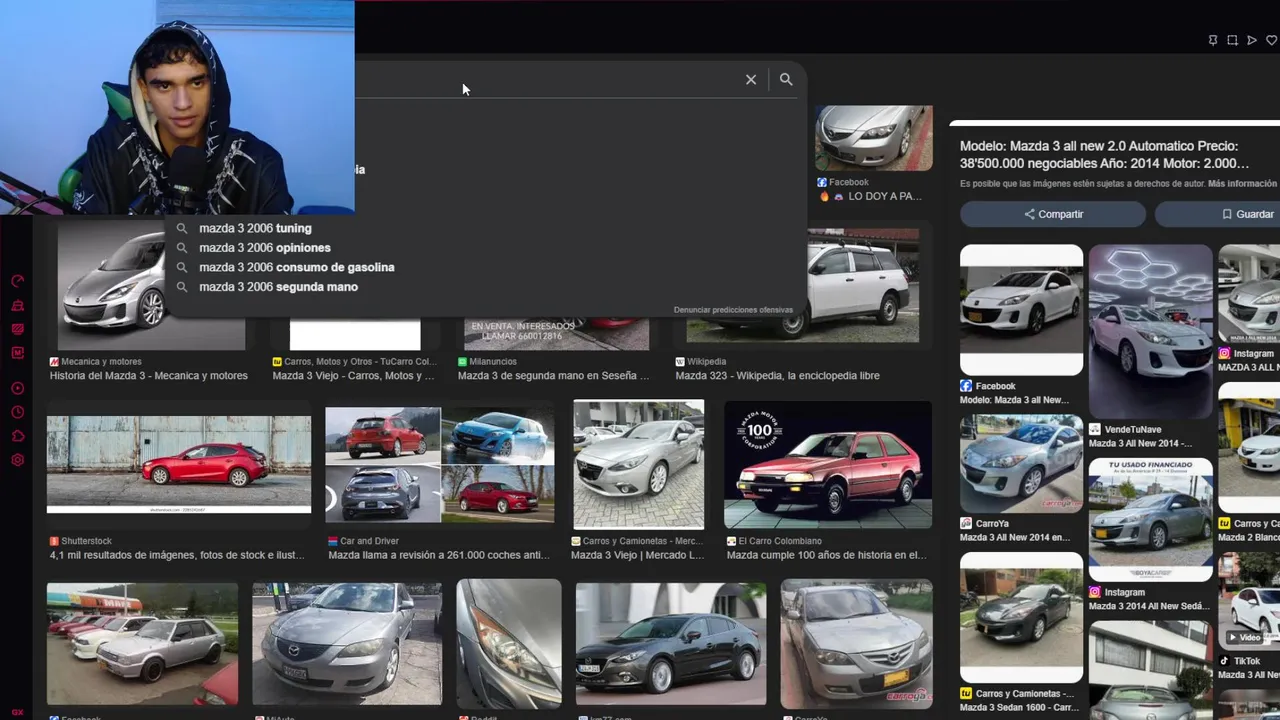Open silver Mazda 3 Viejo Mercado Libre image
1280x720 pixels.
(x=638, y=465)
